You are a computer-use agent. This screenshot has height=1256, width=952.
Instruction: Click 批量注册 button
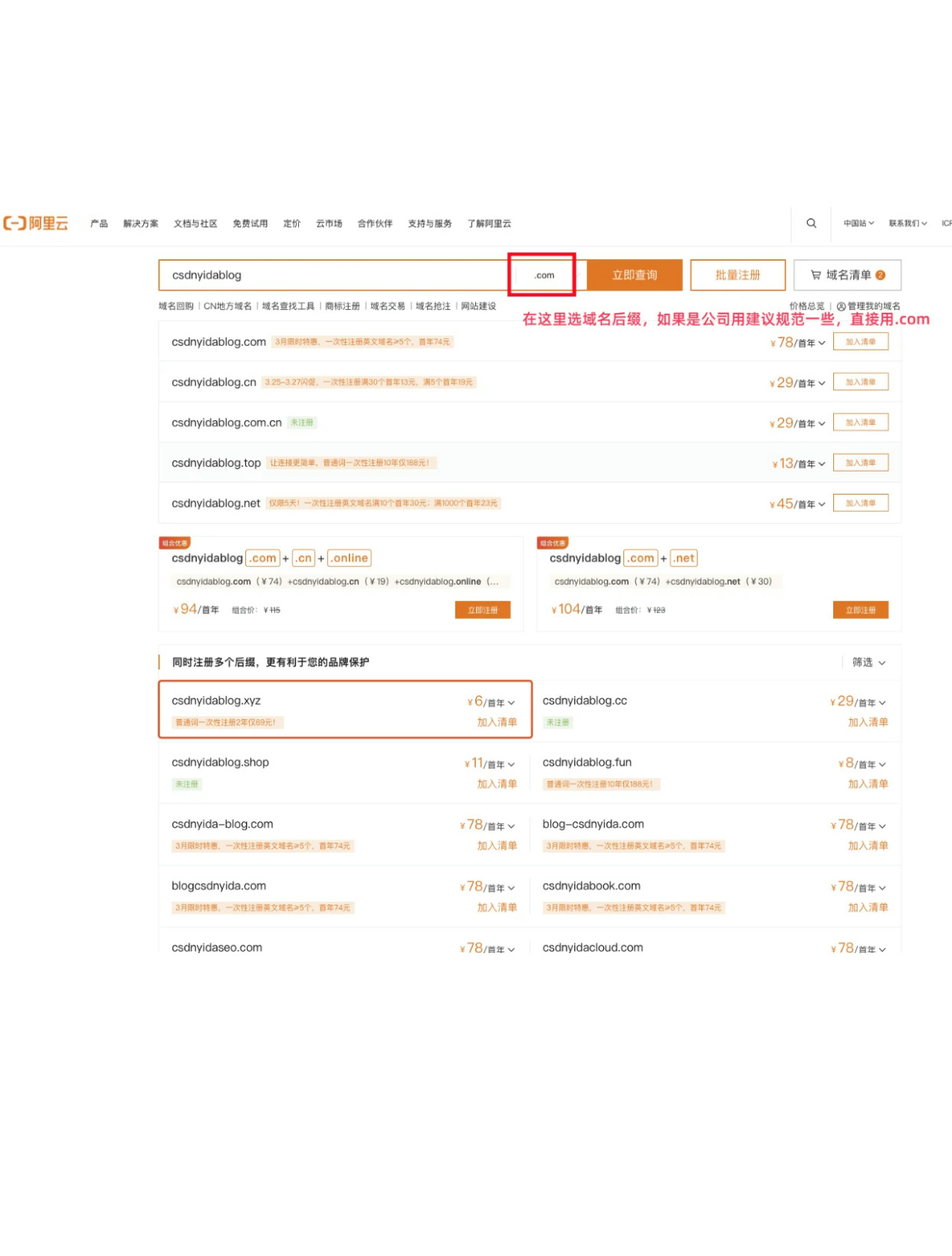737,275
